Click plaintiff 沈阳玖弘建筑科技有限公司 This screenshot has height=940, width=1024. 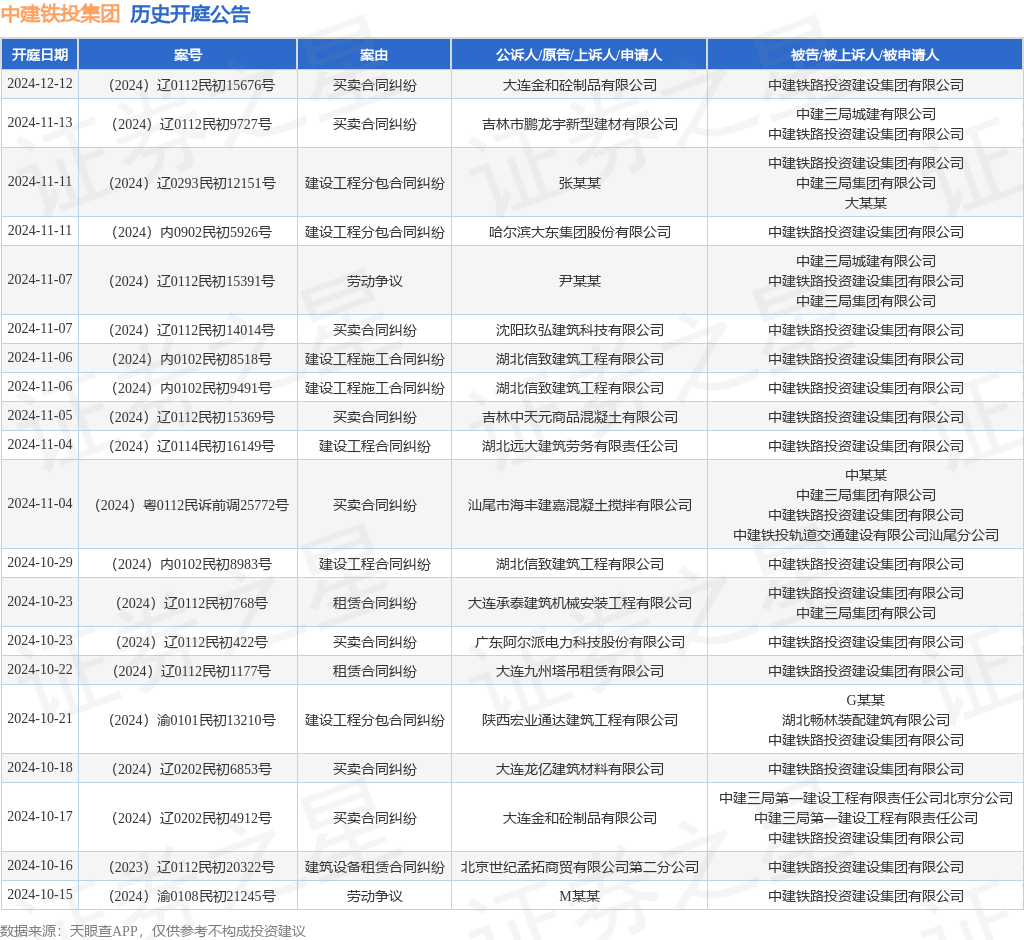[x=580, y=330]
